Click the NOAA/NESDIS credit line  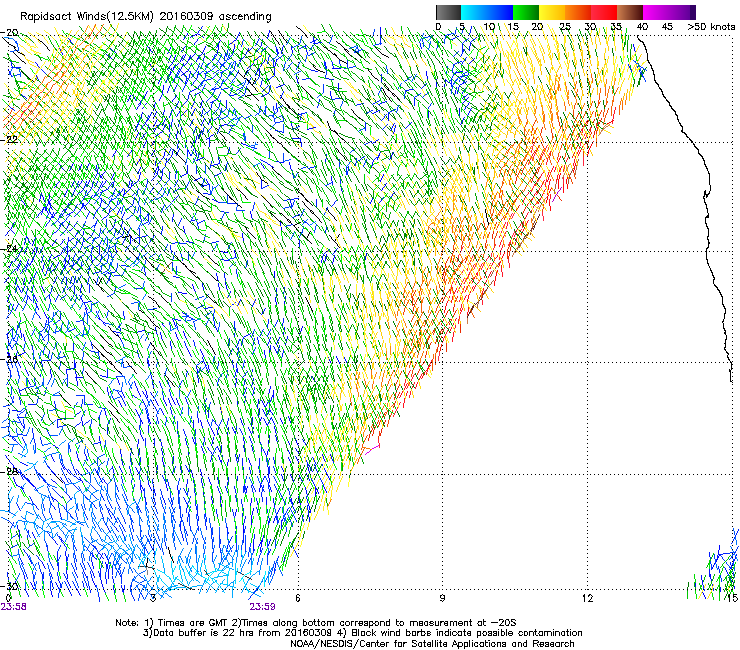click(432, 644)
